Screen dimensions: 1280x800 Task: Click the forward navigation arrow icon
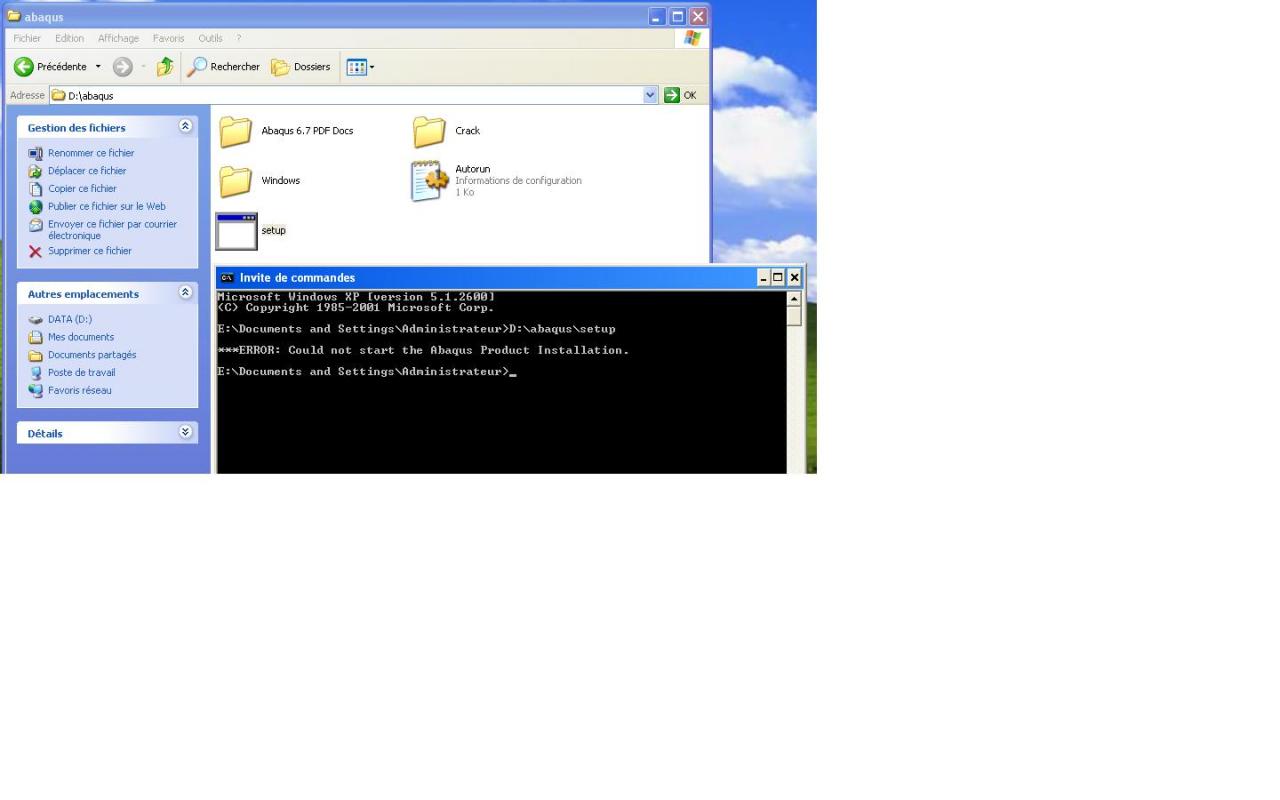point(123,67)
